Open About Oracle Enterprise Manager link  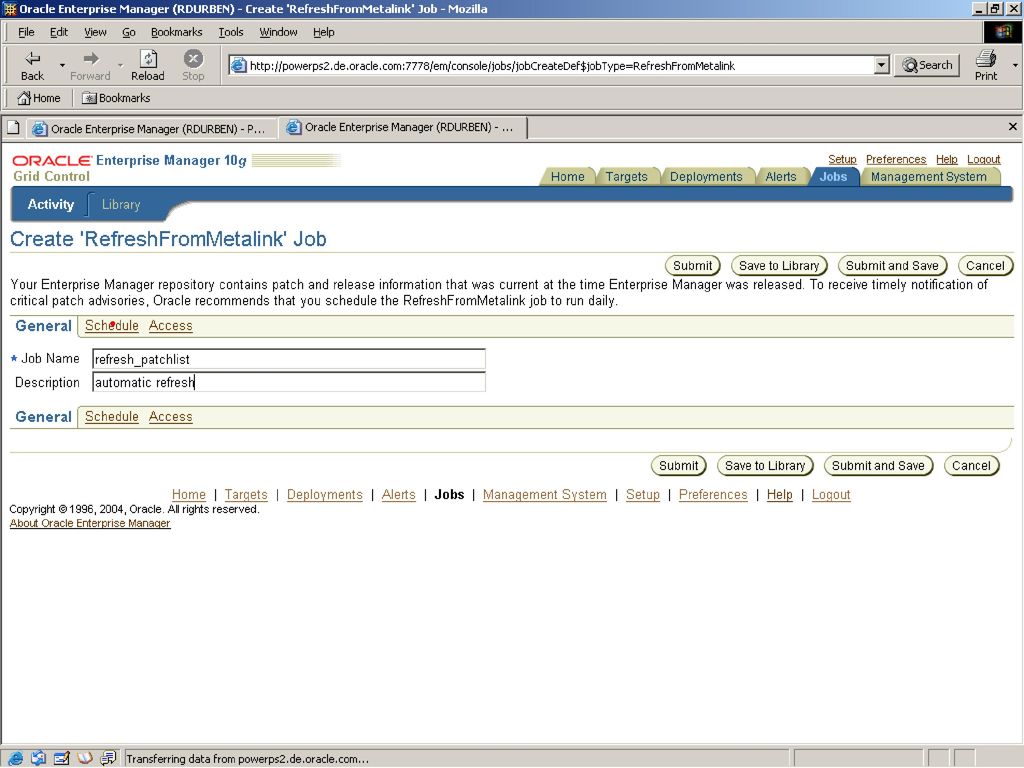[x=90, y=523]
